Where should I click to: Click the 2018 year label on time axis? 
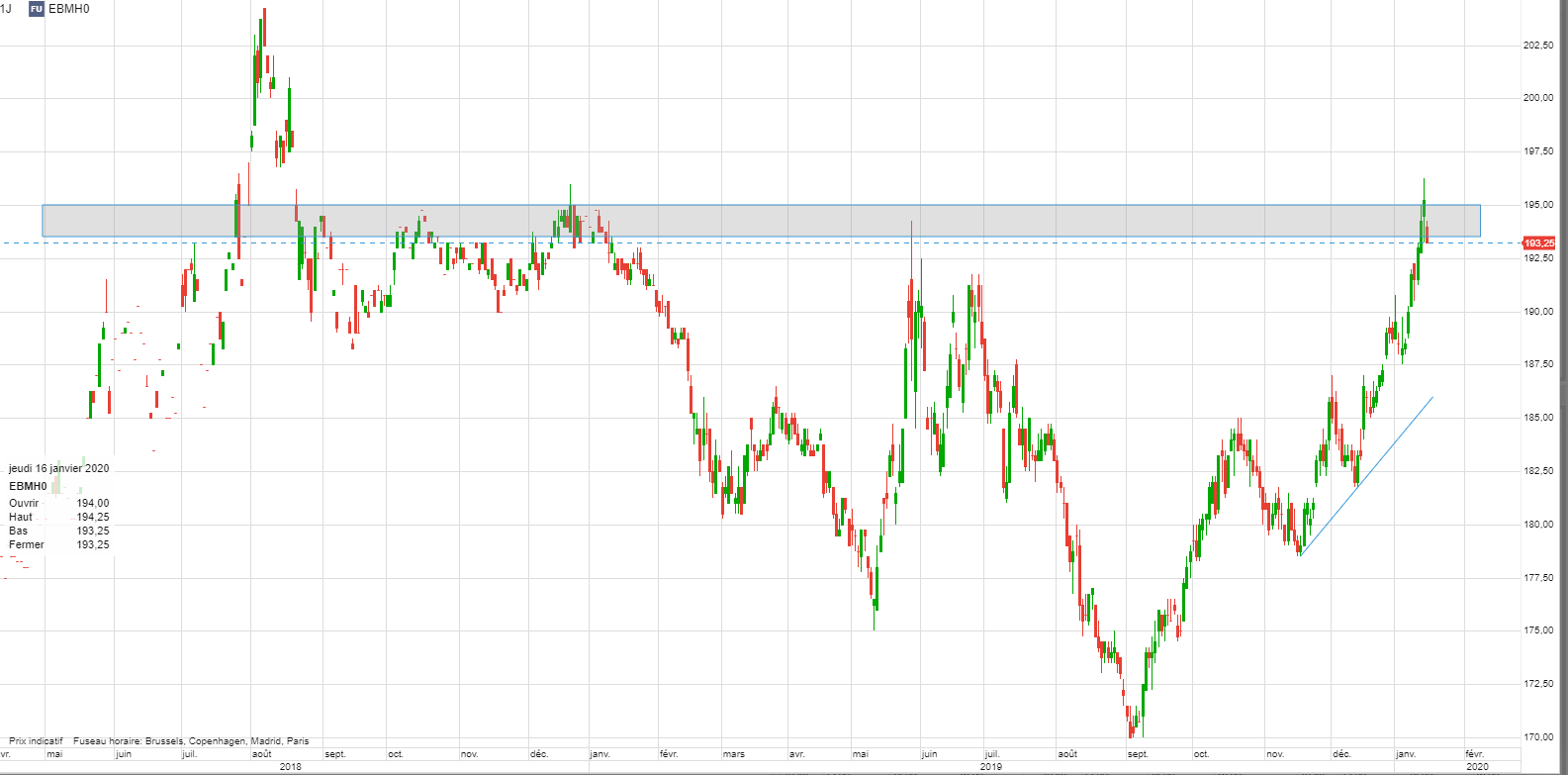[291, 767]
